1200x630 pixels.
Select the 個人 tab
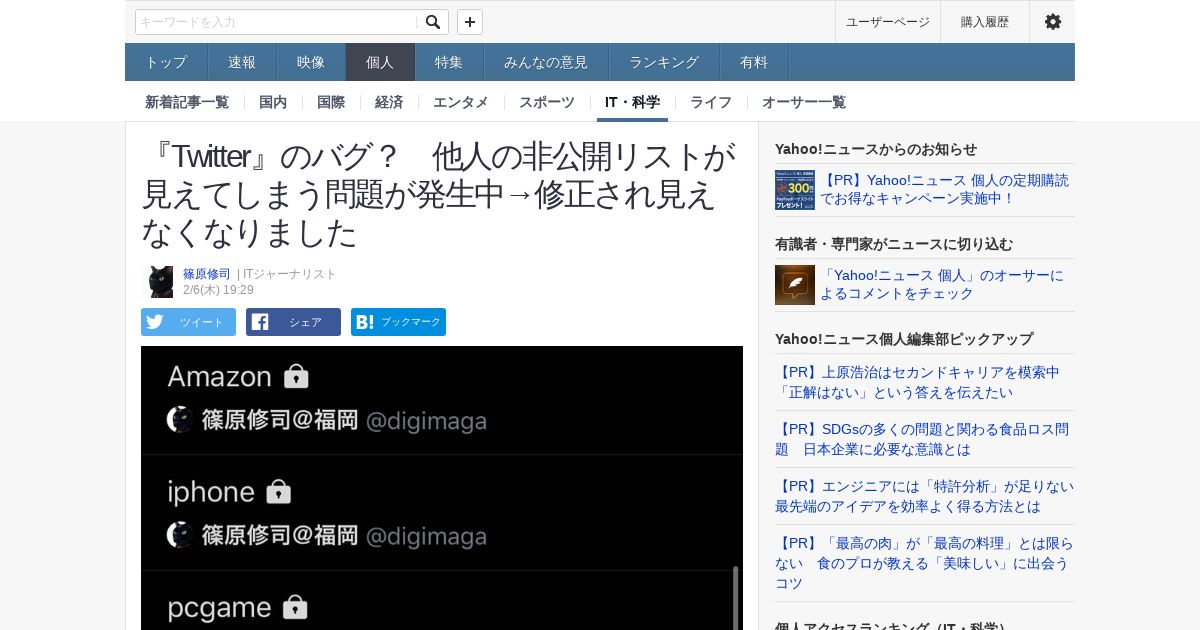click(380, 62)
